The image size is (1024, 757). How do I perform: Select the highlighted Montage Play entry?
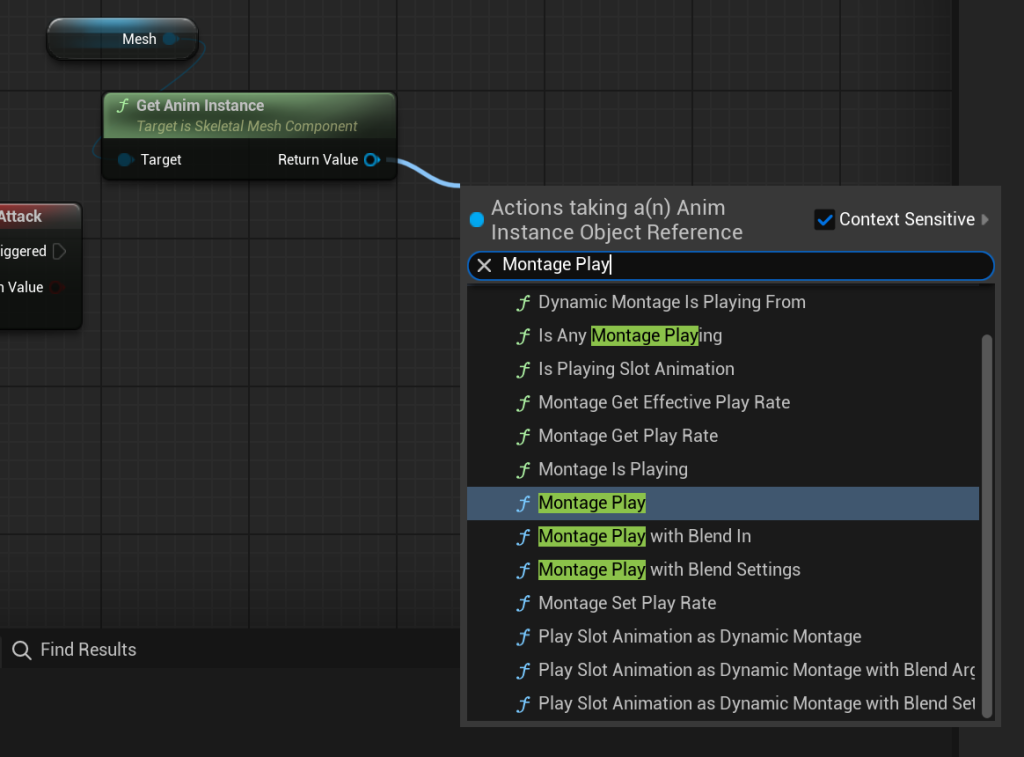tap(723, 503)
